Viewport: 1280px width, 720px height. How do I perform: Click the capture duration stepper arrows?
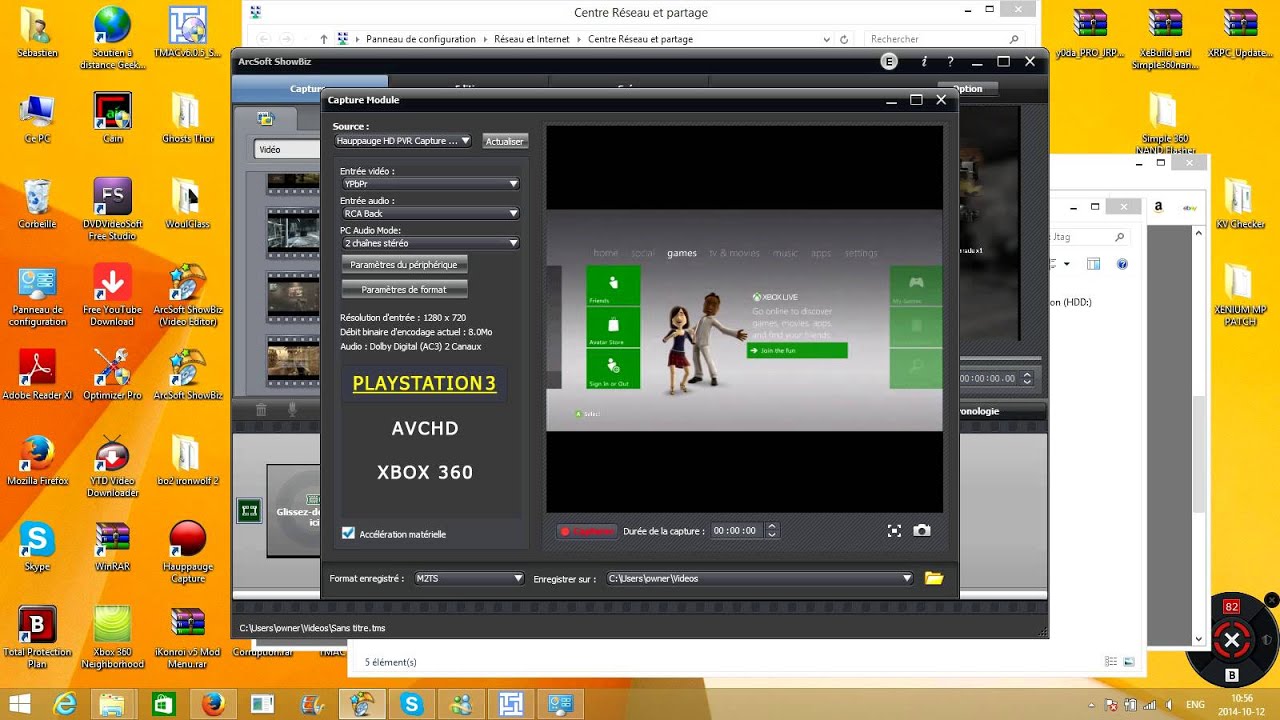[772, 531]
